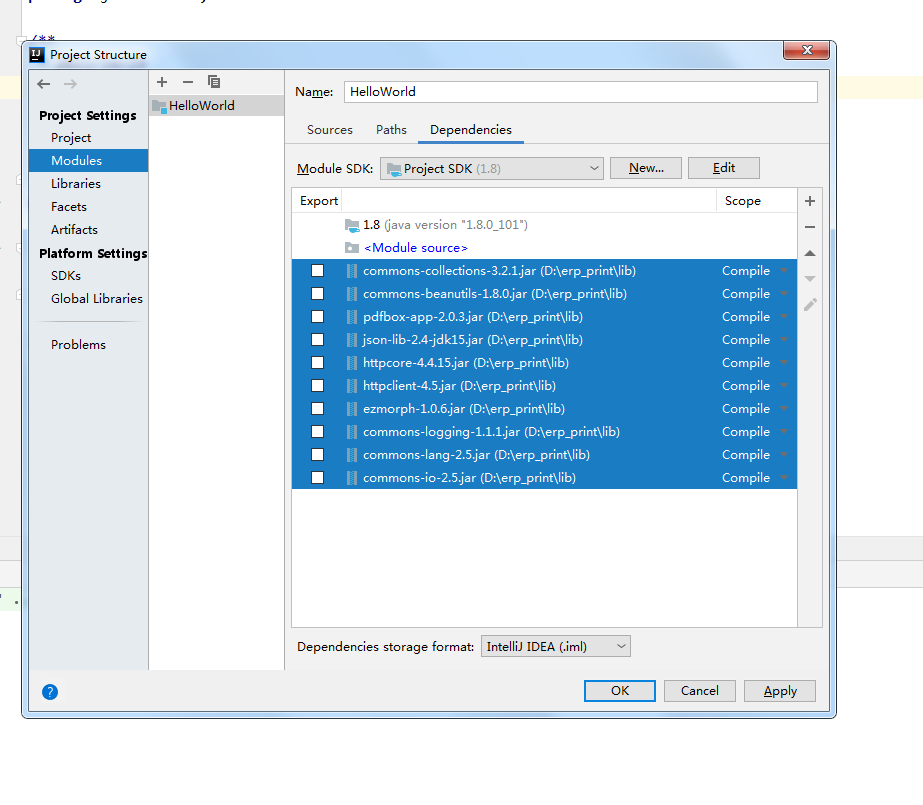Image resolution: width=923 pixels, height=805 pixels.
Task: Switch to the Sources tab
Action: click(x=330, y=130)
